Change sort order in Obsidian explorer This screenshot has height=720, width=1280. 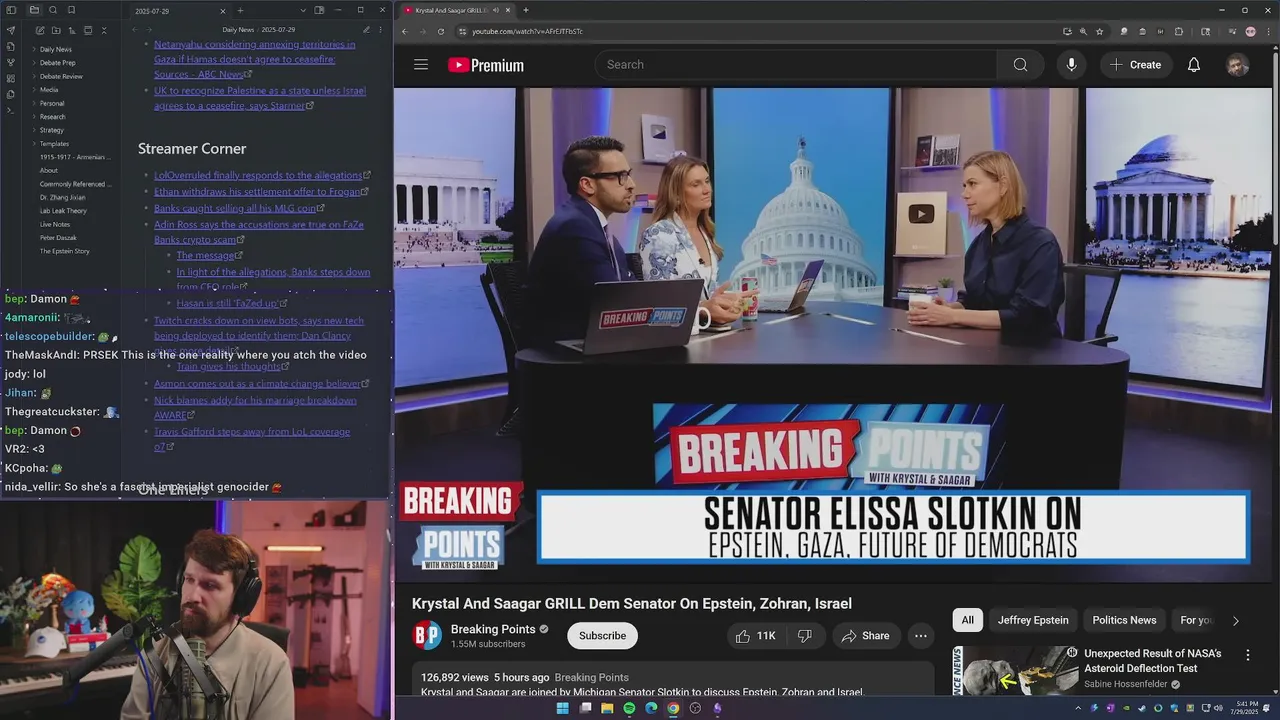[x=71, y=30]
